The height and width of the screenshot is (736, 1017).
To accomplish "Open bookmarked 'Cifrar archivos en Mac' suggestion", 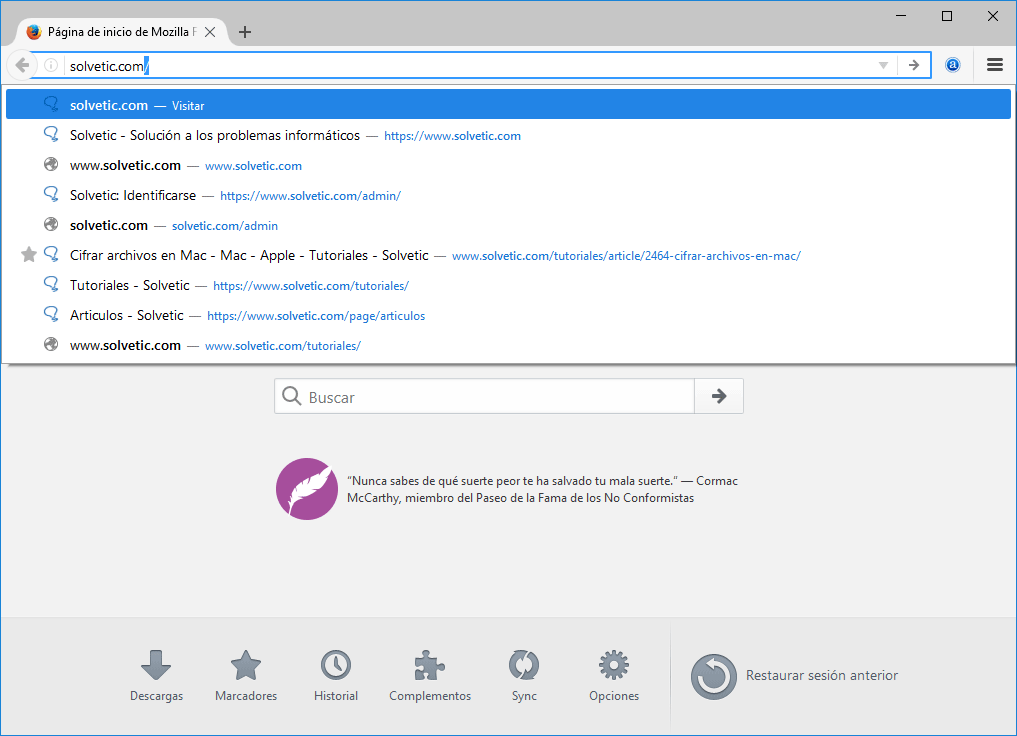I will point(508,255).
